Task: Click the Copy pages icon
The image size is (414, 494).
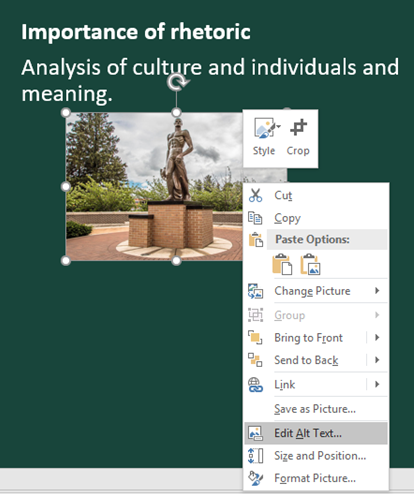Action: (255, 218)
